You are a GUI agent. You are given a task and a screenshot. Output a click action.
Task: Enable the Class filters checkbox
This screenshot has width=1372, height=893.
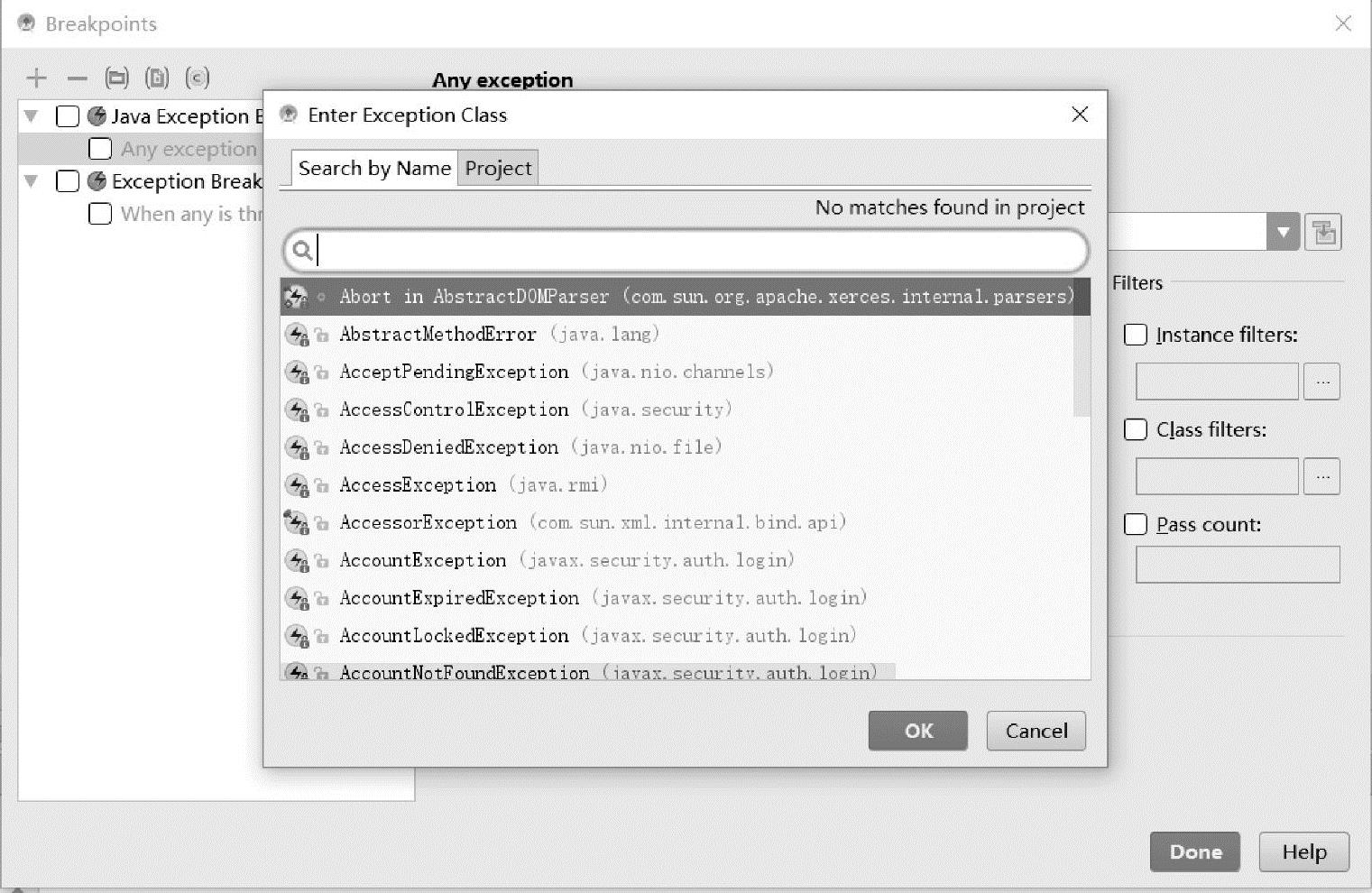pyautogui.click(x=1136, y=429)
